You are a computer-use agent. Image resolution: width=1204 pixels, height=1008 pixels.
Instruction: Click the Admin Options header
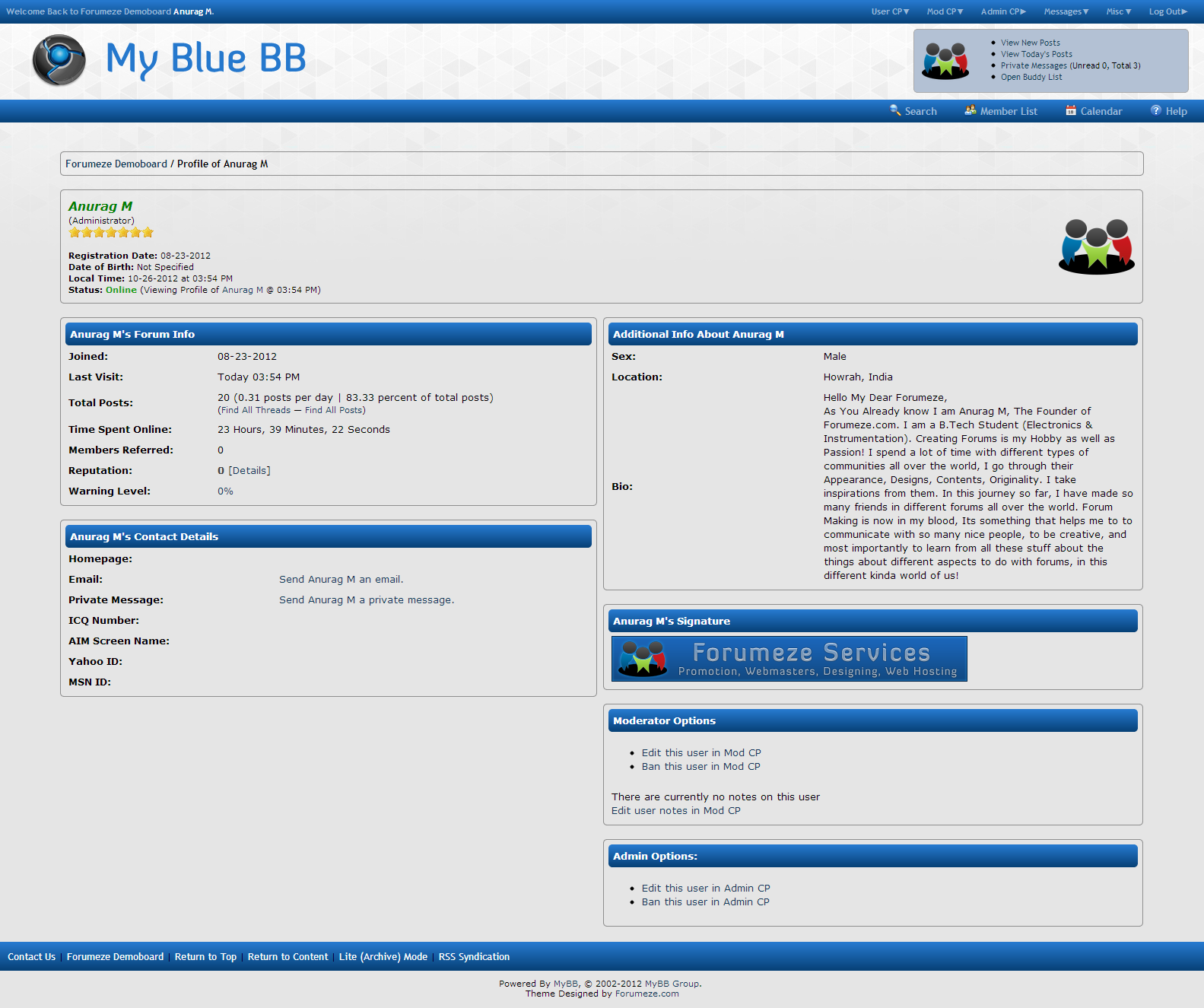click(x=873, y=856)
